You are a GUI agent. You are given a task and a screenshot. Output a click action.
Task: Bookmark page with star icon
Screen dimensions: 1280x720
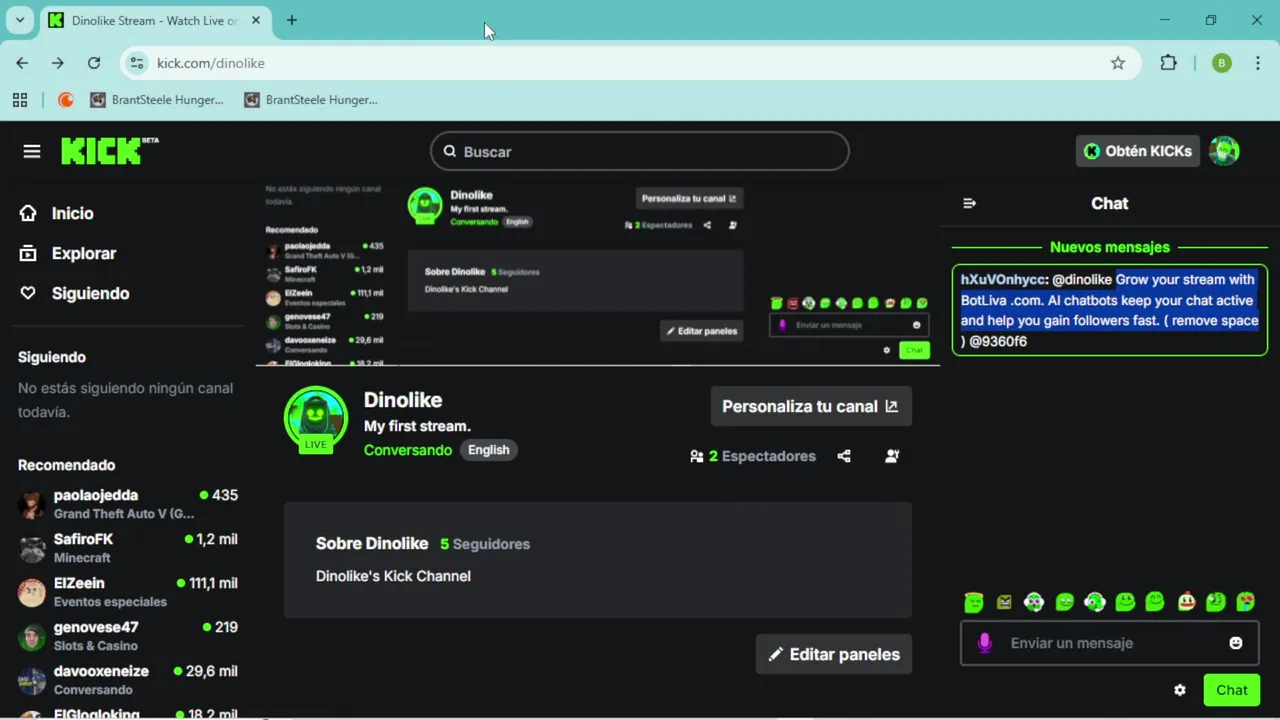pyautogui.click(x=1118, y=63)
